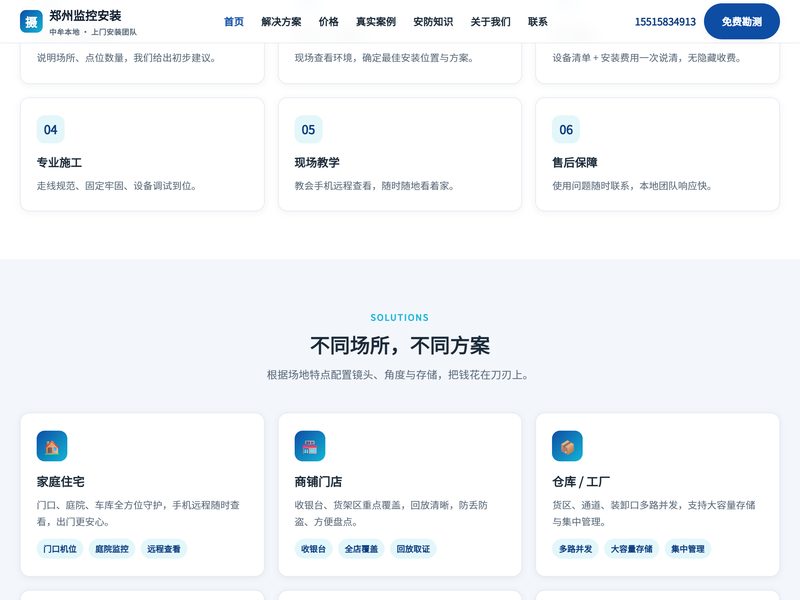Click the 商铺门店 shop icon
The image size is (800, 600).
[x=310, y=446]
